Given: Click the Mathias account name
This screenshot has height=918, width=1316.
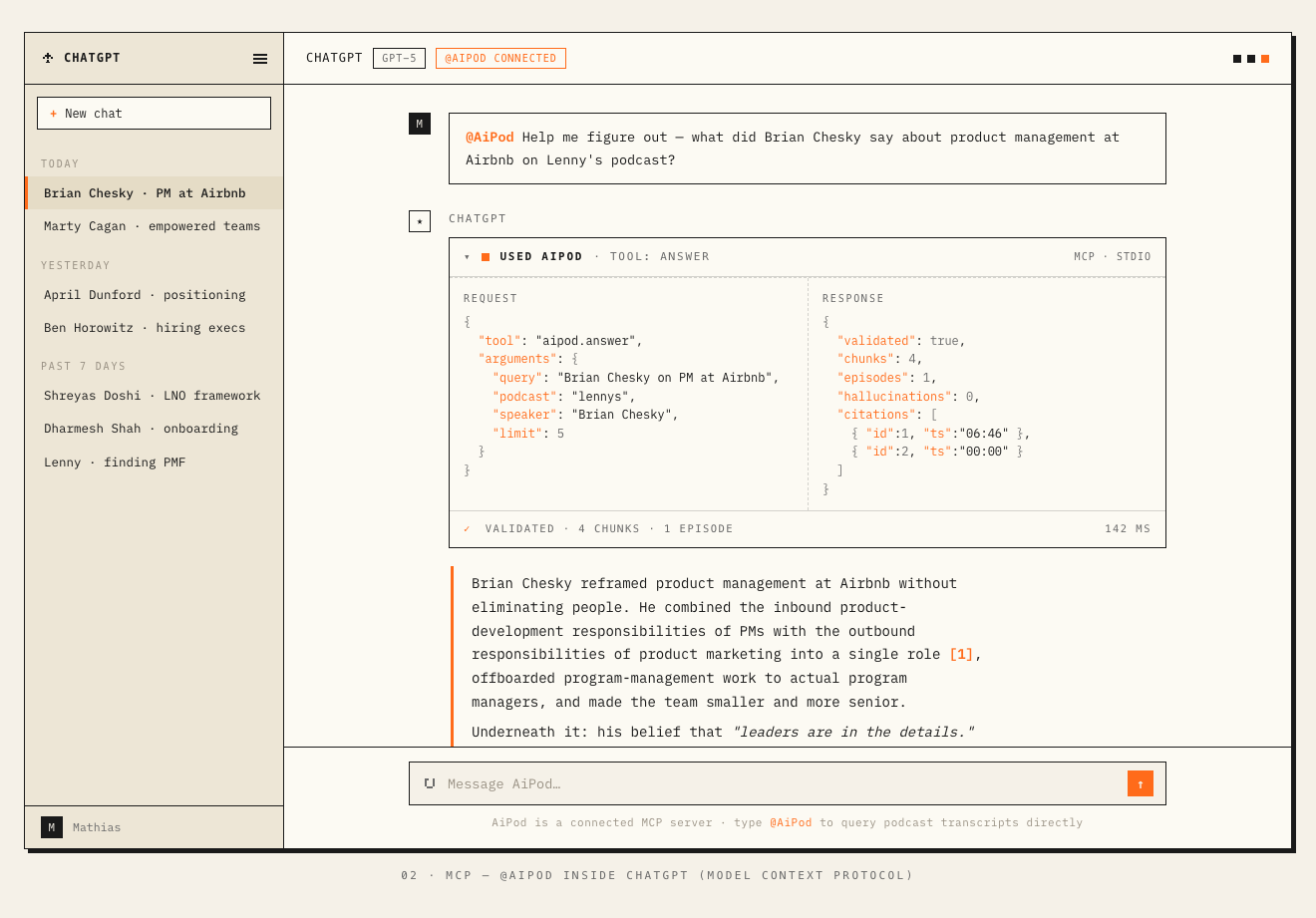Looking at the screenshot, I should [97, 827].
